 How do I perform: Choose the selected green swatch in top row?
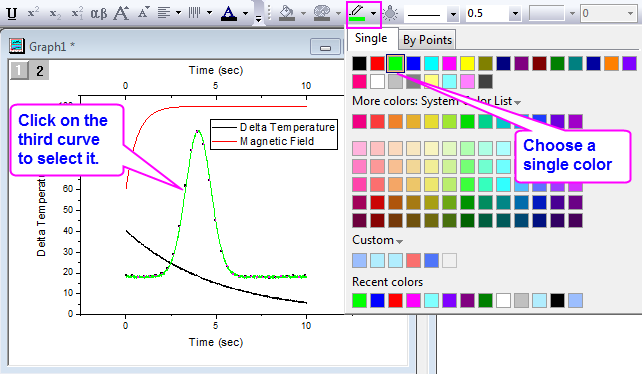pos(395,63)
